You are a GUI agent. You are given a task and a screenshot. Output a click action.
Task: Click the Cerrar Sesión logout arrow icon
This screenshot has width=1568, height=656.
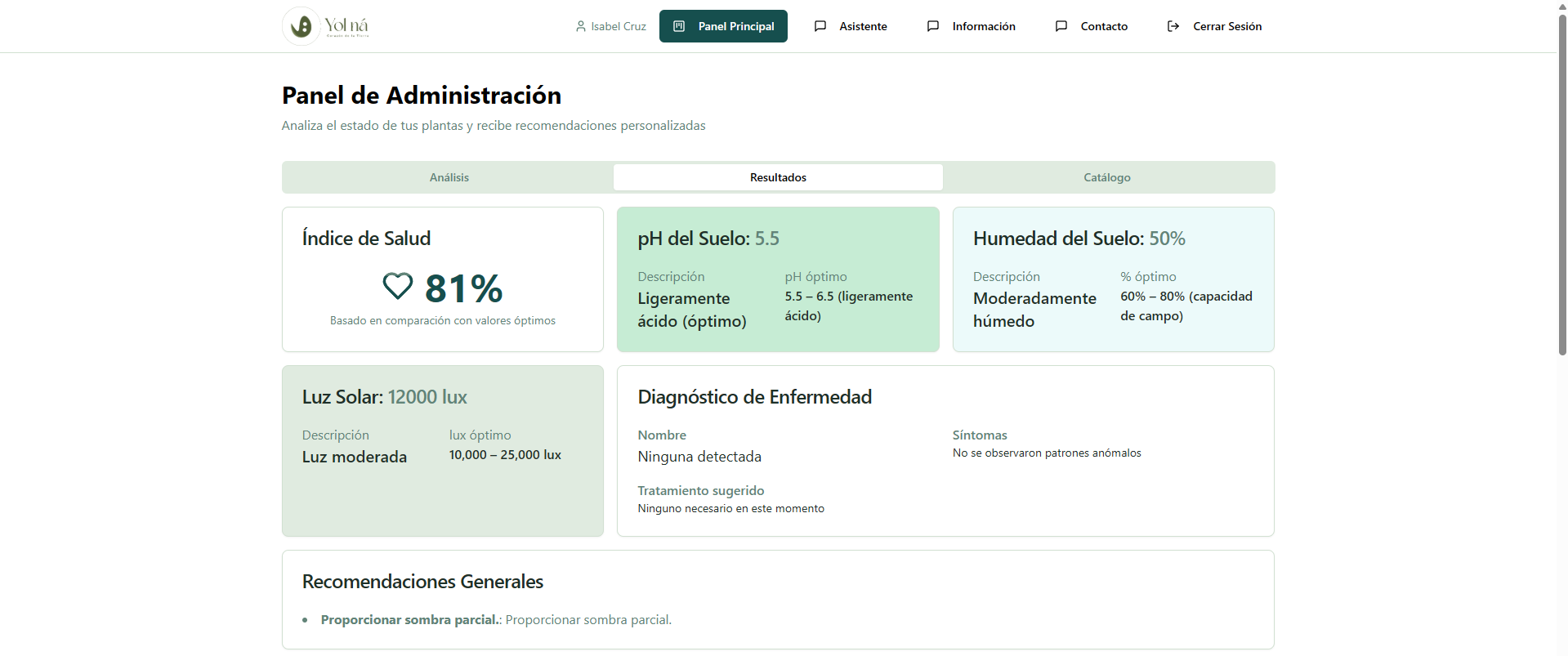1173,26
